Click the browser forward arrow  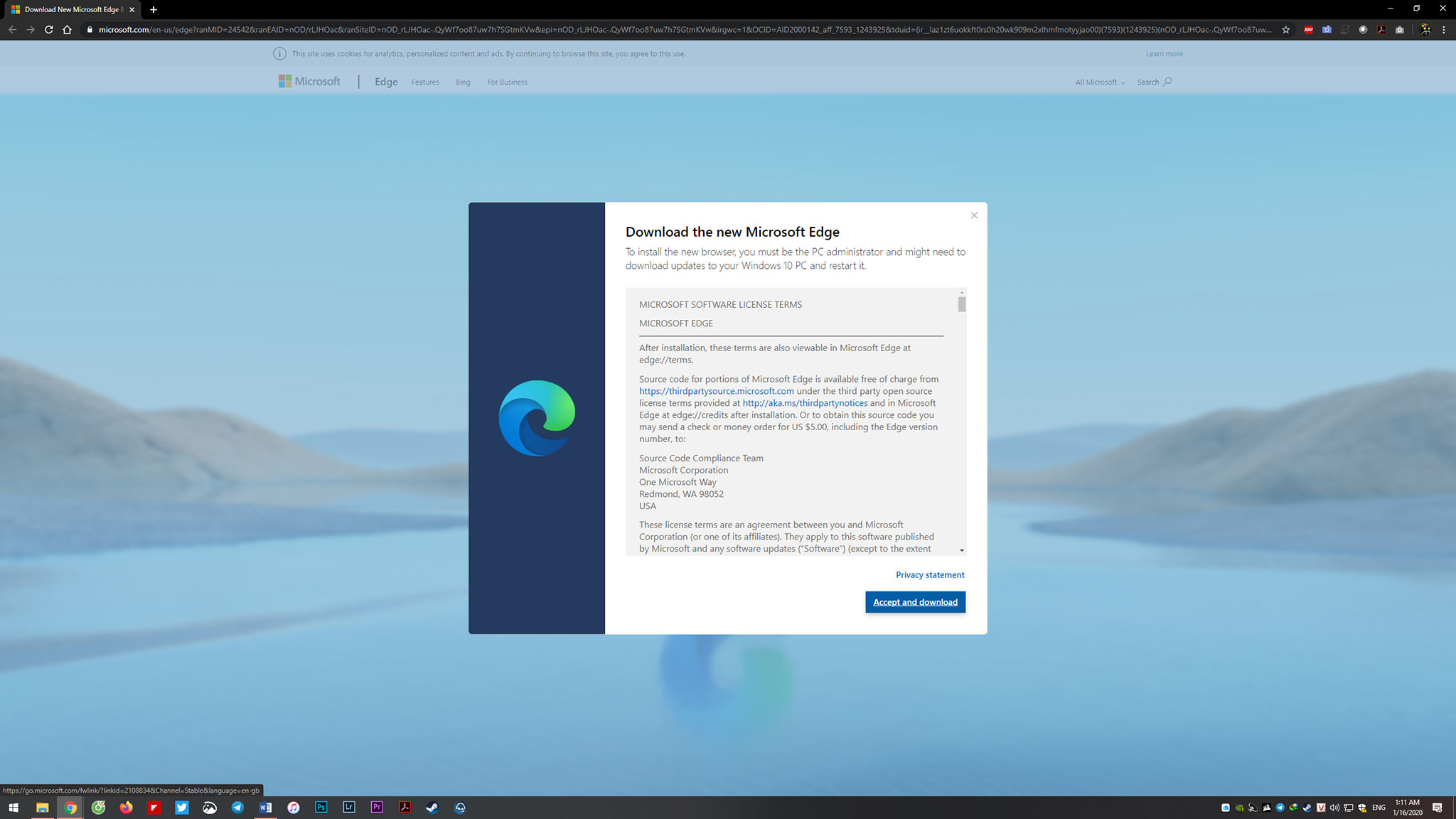(x=31, y=29)
